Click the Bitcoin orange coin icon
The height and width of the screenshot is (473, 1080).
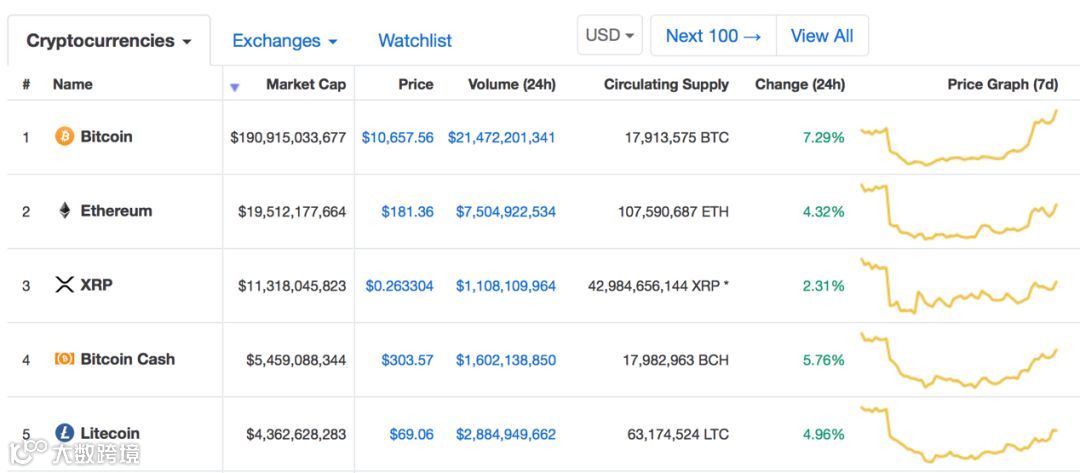[64, 137]
